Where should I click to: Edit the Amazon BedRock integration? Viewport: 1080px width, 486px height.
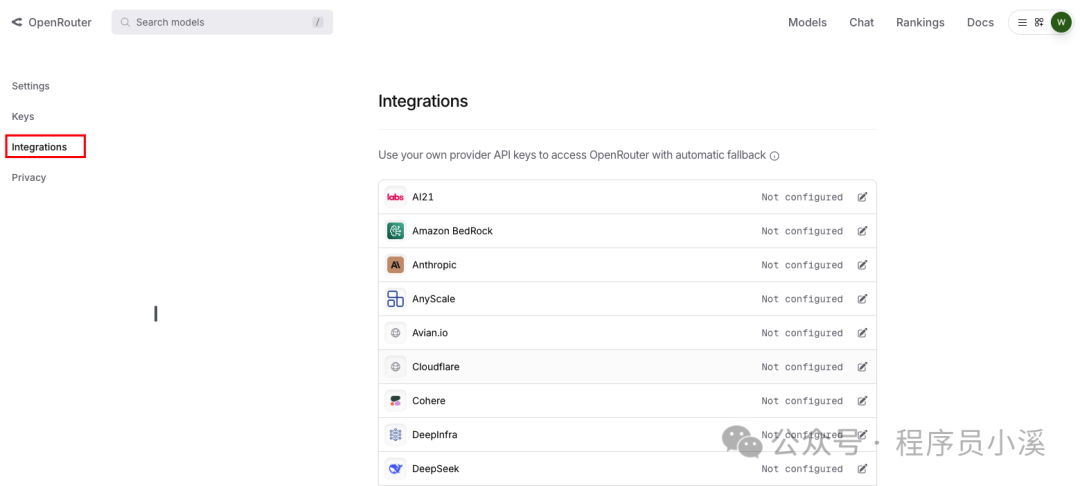point(862,231)
